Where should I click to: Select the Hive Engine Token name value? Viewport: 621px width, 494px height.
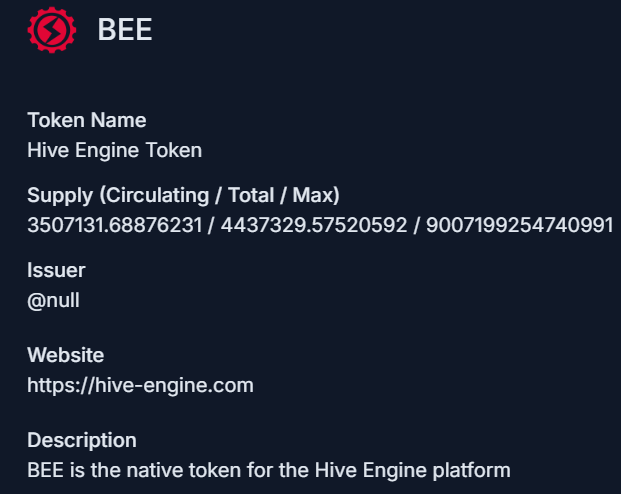tap(114, 150)
